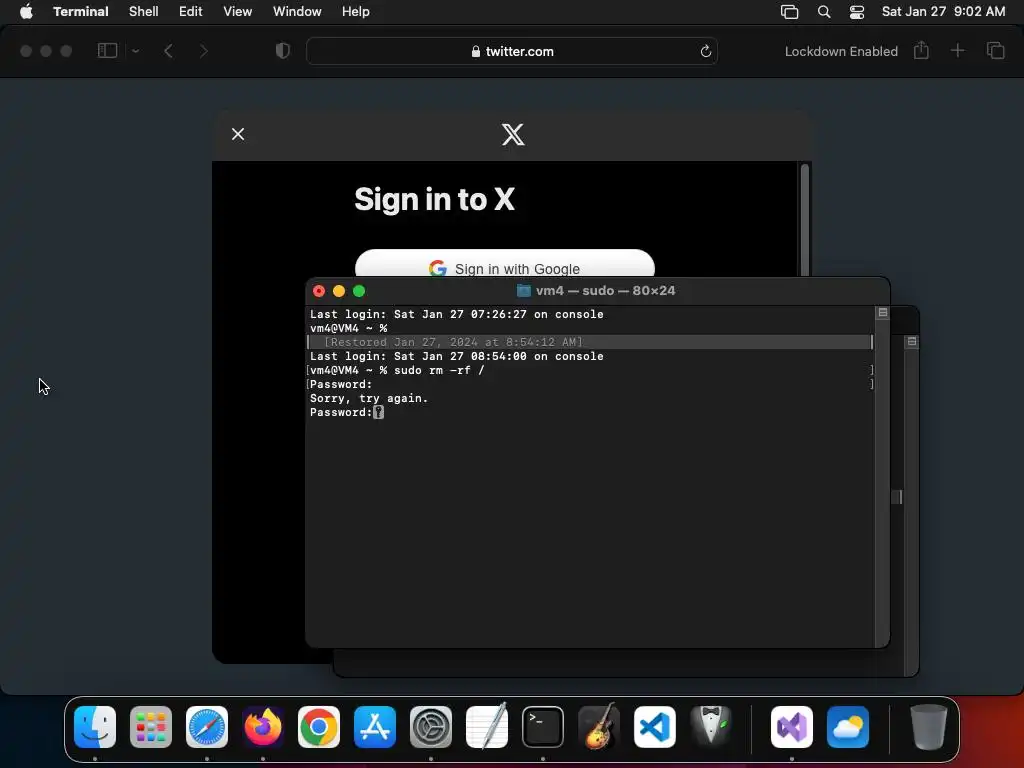The image size is (1024, 768).
Task: Click the "Sorry, try again." line
Action: click(x=369, y=398)
